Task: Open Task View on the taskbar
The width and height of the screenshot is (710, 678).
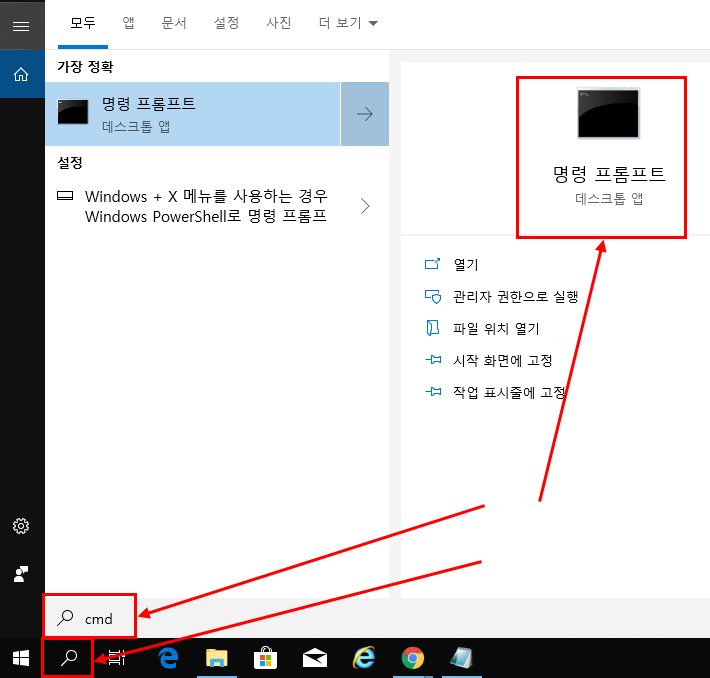Action: click(117, 658)
